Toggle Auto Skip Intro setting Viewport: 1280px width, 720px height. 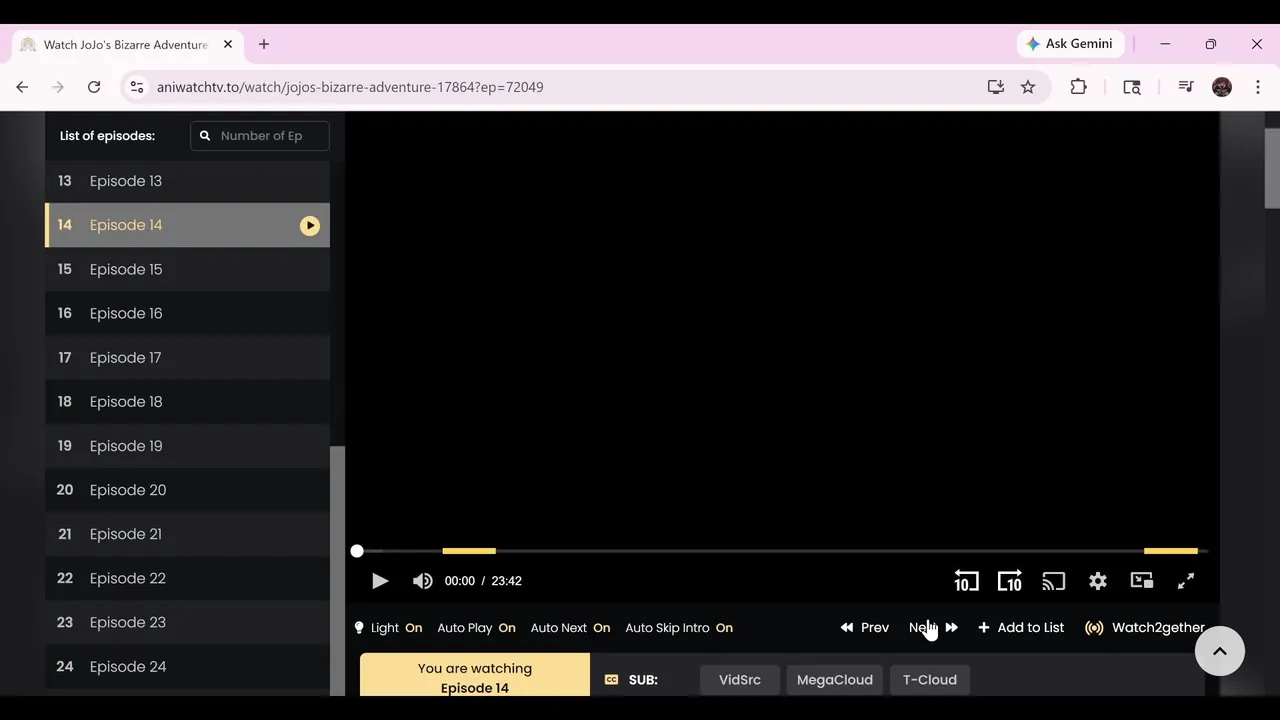679,628
